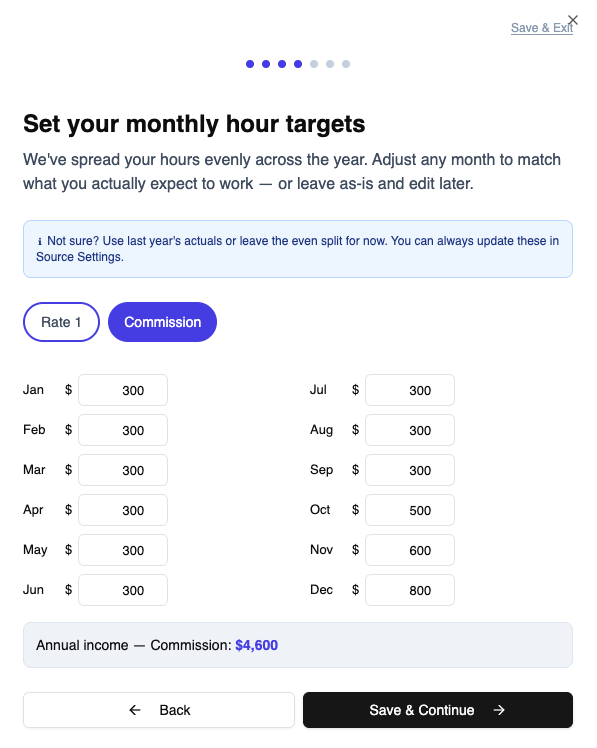597x748 pixels.
Task: Click the last progress step dot
Action: pyautogui.click(x=346, y=64)
